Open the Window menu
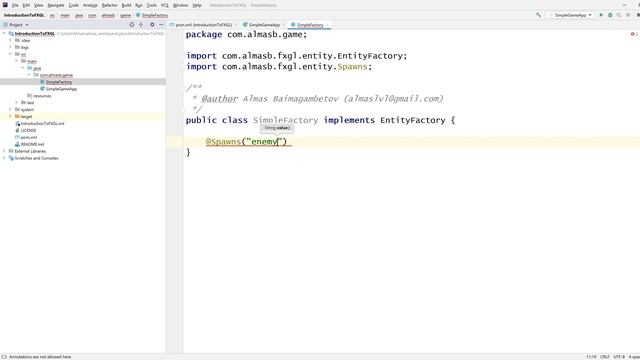The image size is (640, 360). (x=180, y=5)
